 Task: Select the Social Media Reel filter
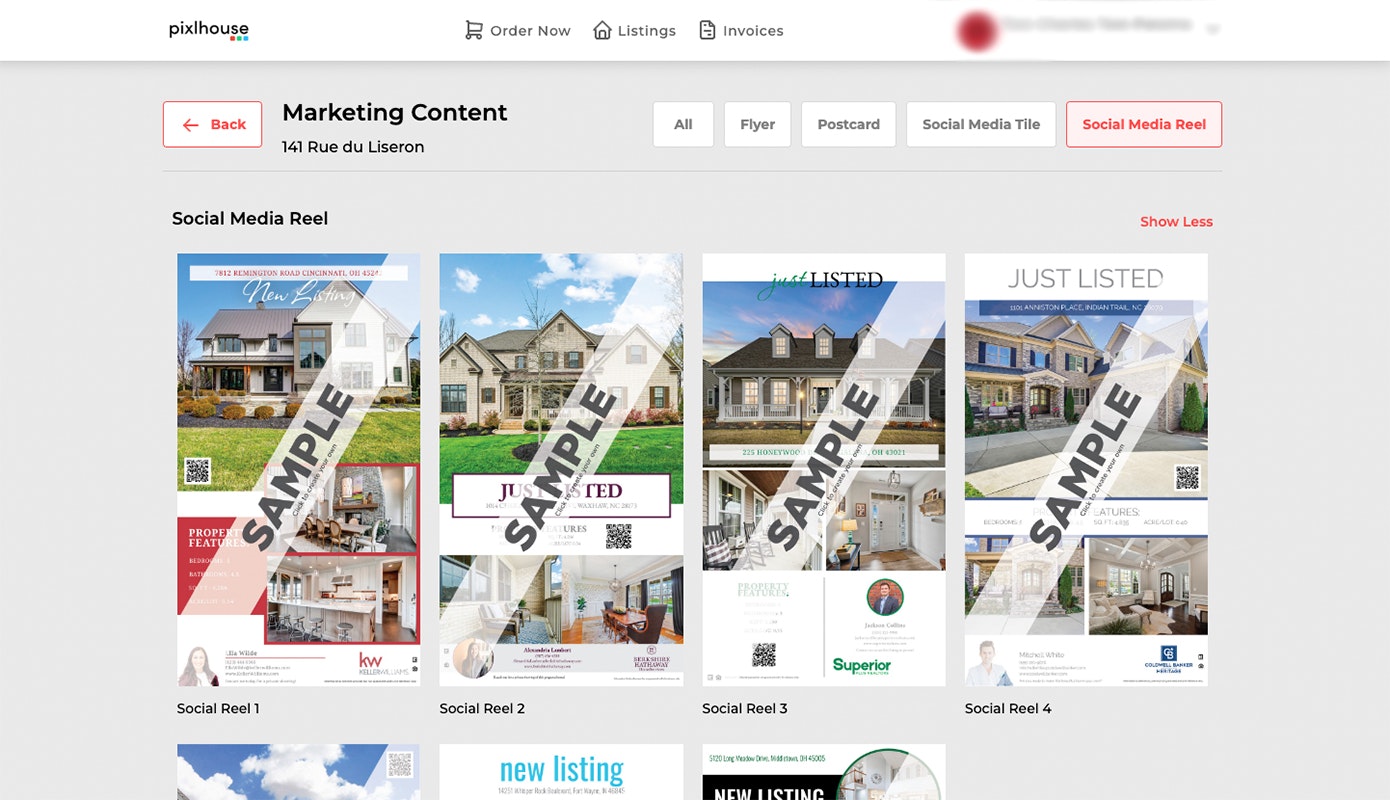(1144, 124)
